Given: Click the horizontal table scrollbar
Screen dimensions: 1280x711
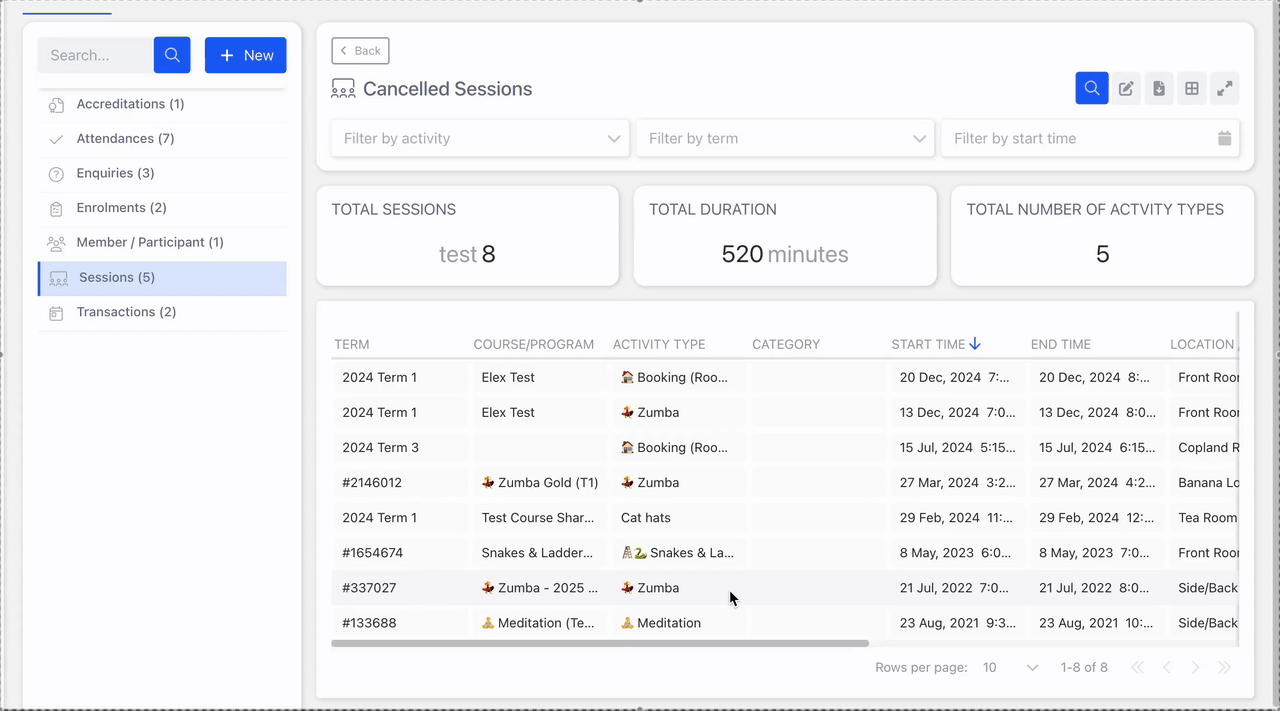Looking at the screenshot, I should click(600, 643).
